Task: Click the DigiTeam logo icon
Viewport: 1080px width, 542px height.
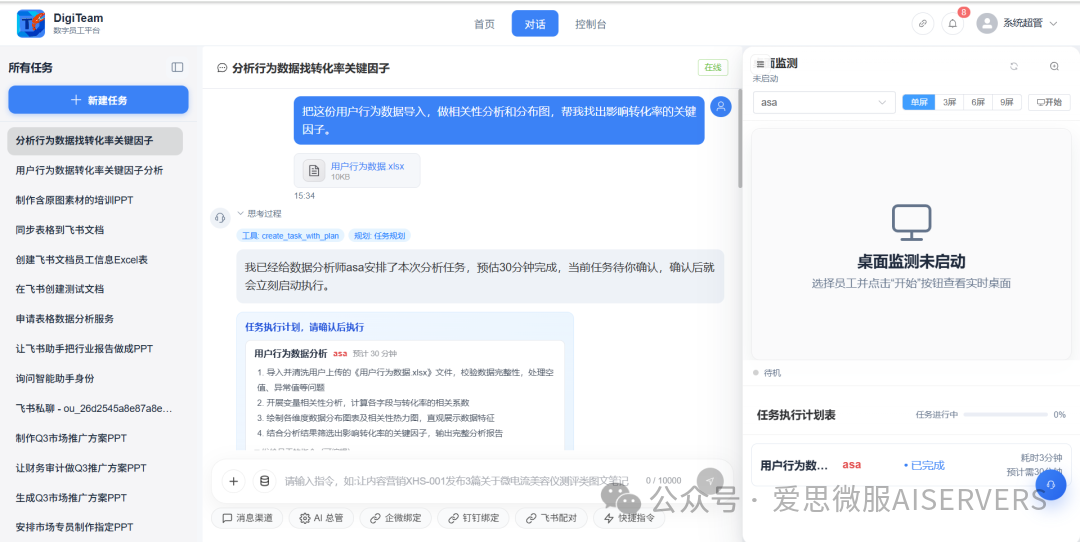Action: tap(31, 23)
